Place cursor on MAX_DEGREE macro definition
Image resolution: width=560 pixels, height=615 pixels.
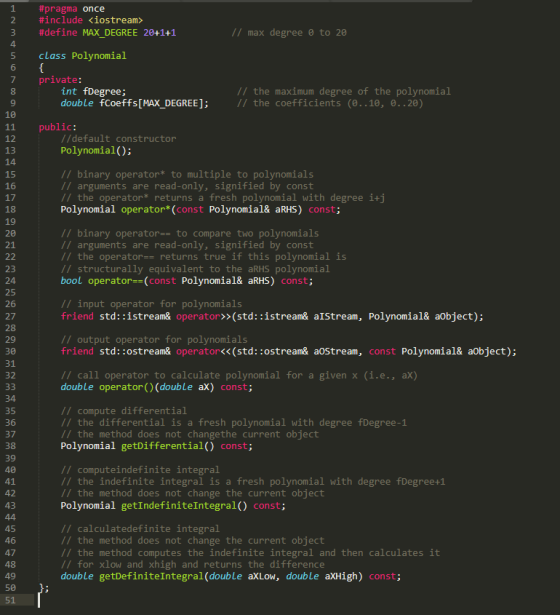coord(110,33)
